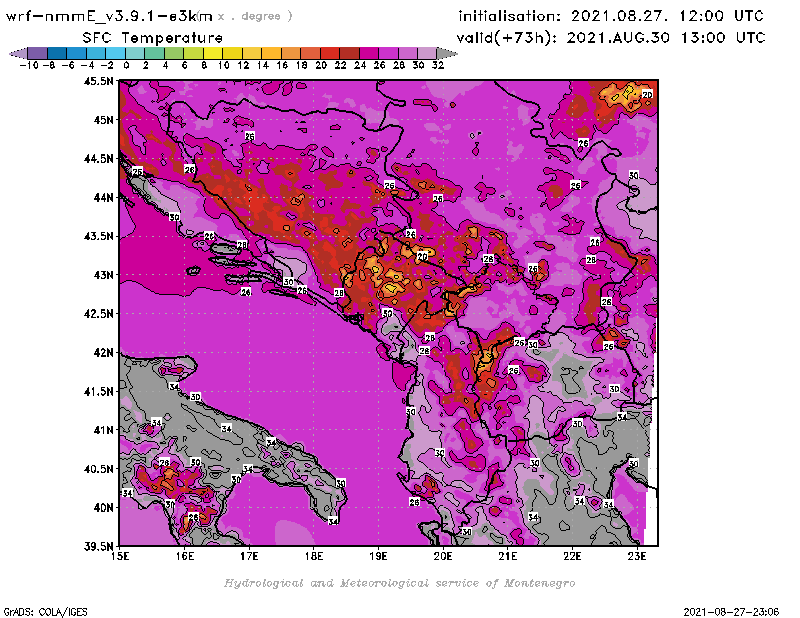Select the legend swatch between 28 and 30
Screen dimensions: 800x618
coord(408,53)
